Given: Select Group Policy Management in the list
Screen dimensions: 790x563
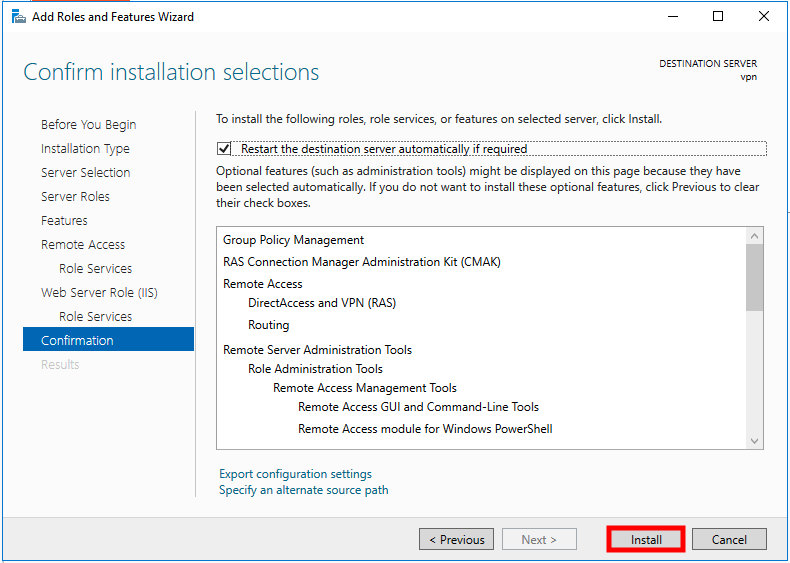Looking at the screenshot, I should pos(293,240).
